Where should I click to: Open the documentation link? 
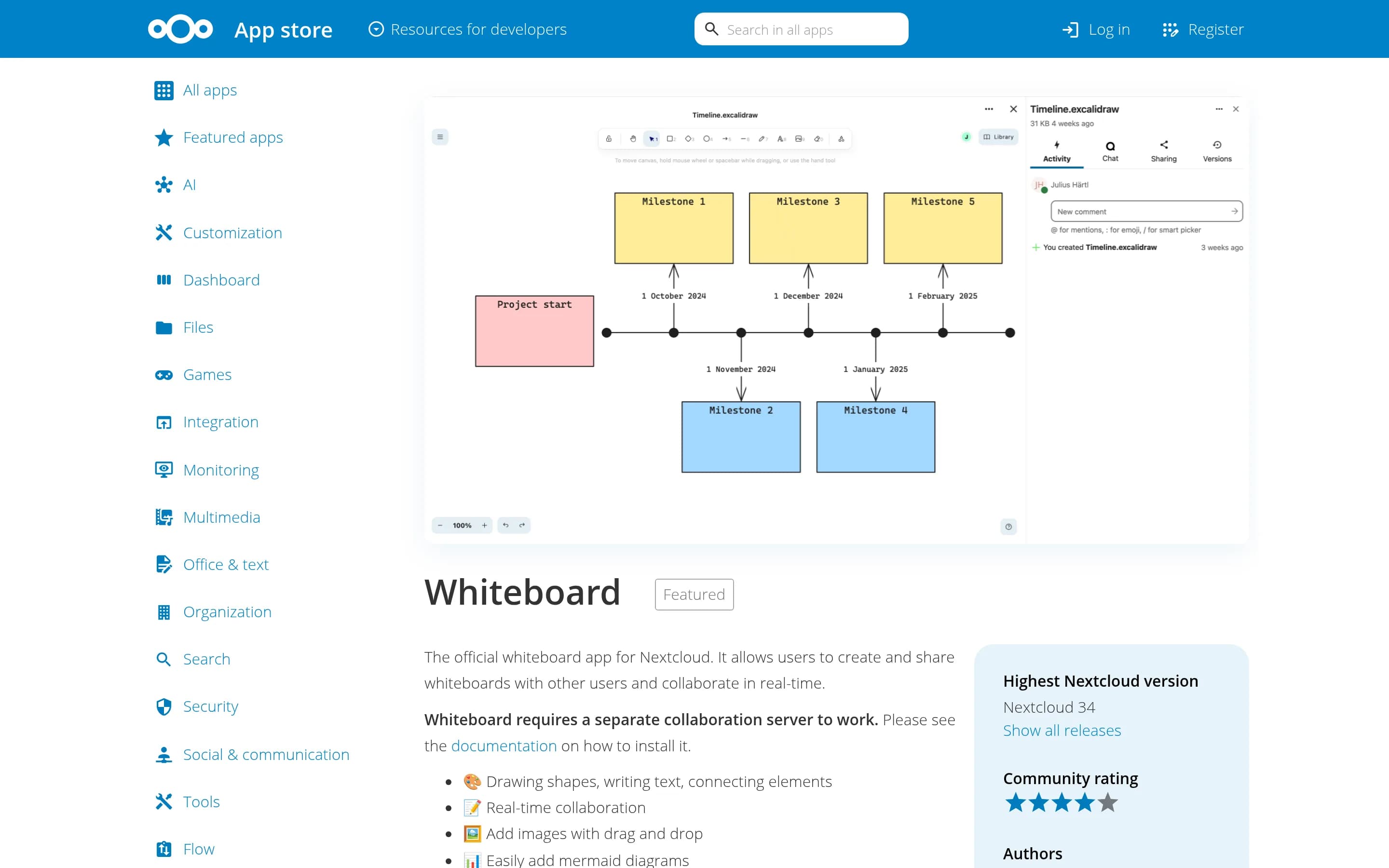click(504, 746)
